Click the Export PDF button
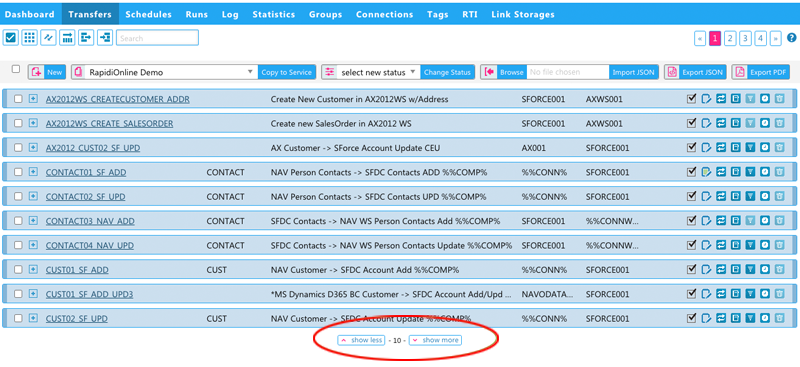Screen dimensions: 800x367 (760, 72)
